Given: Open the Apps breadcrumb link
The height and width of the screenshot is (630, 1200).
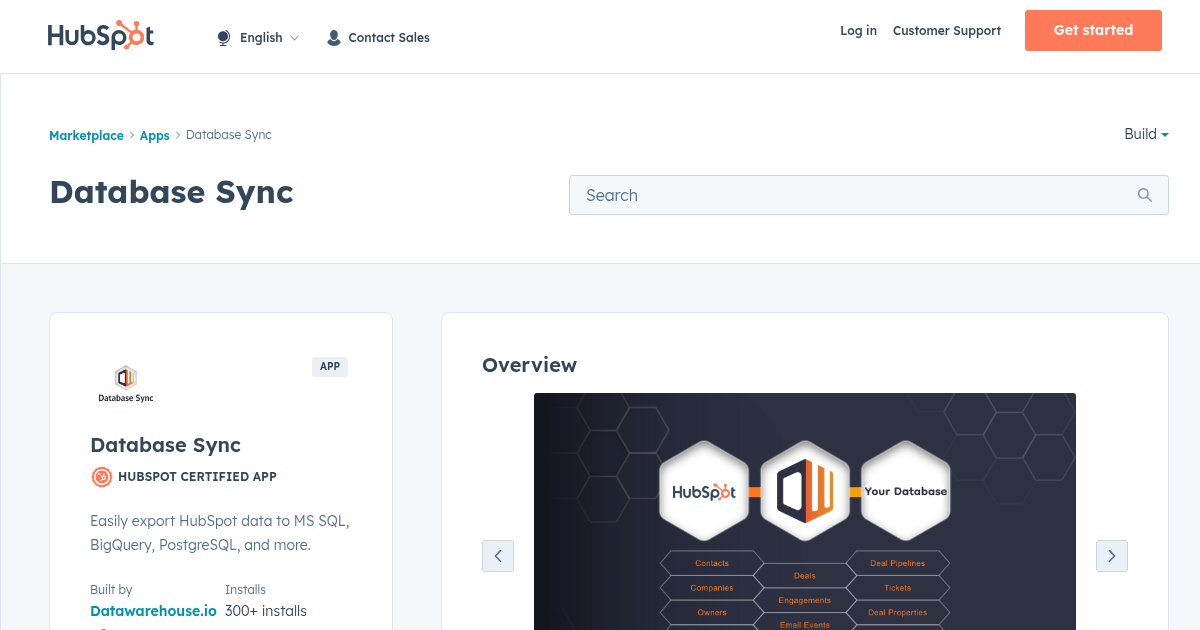Looking at the screenshot, I should pyautogui.click(x=154, y=135).
